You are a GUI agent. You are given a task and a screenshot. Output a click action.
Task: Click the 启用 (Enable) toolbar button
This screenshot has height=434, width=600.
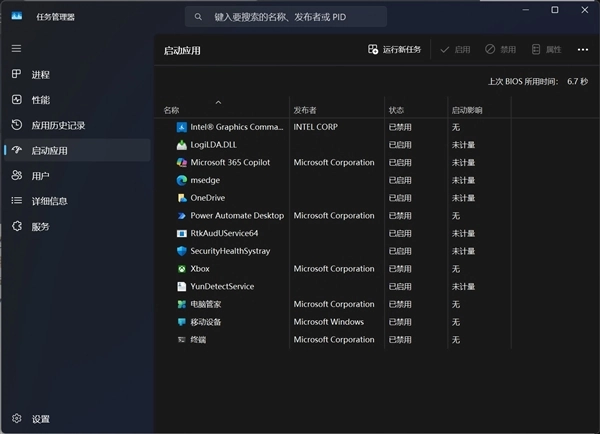[x=455, y=49]
